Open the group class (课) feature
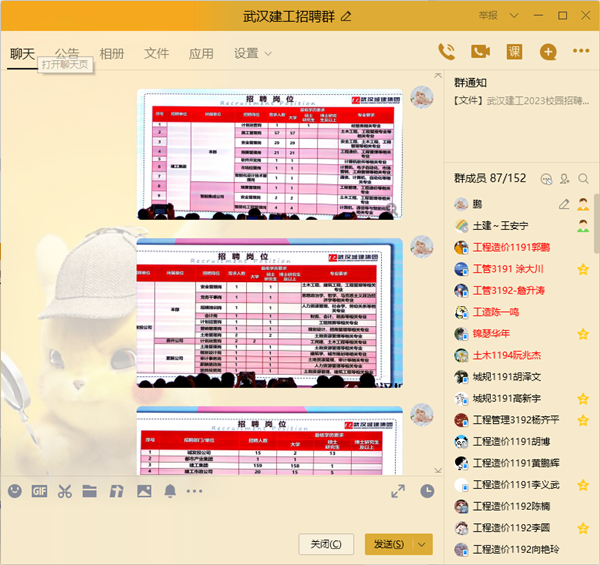This screenshot has width=600, height=565. point(514,52)
